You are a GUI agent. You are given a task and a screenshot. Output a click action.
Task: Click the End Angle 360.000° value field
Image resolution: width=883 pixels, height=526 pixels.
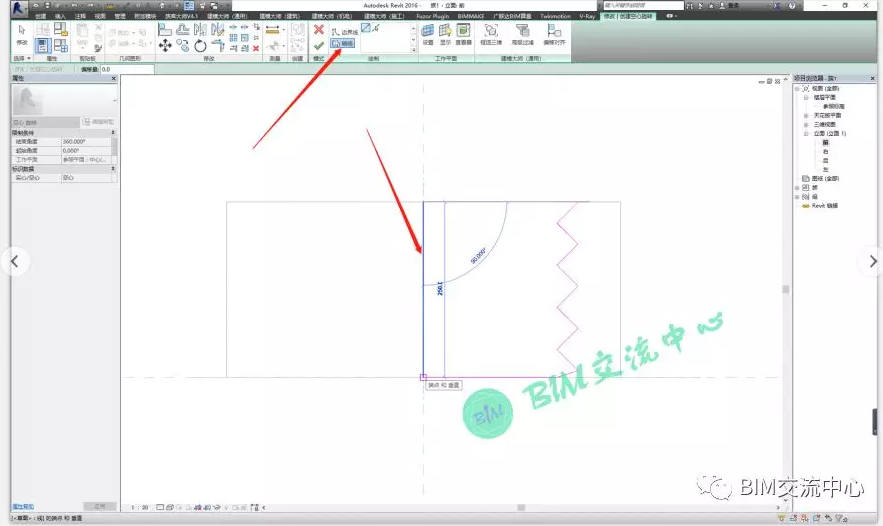pos(86,142)
